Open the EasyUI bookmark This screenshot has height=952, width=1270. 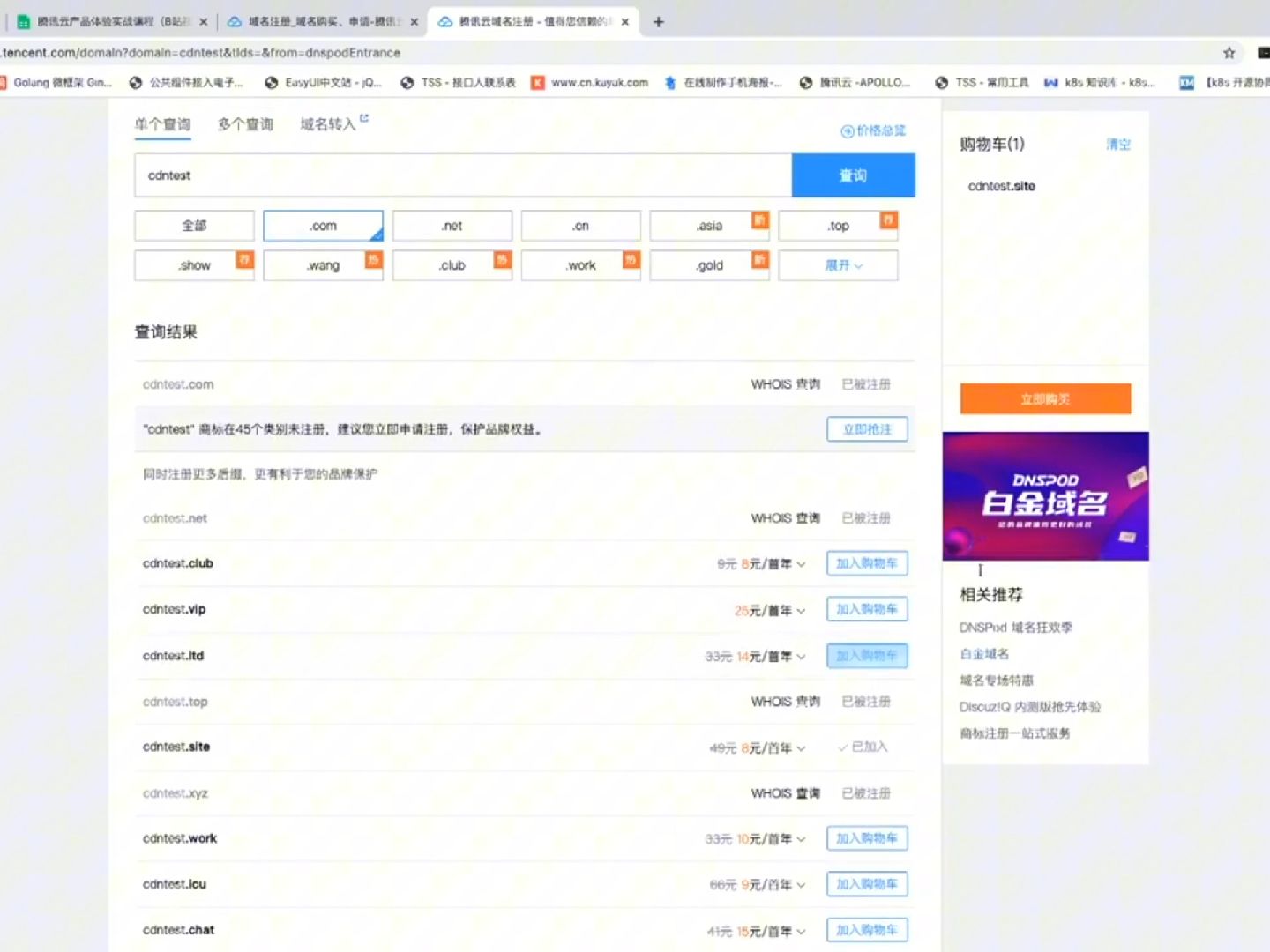coord(325,83)
